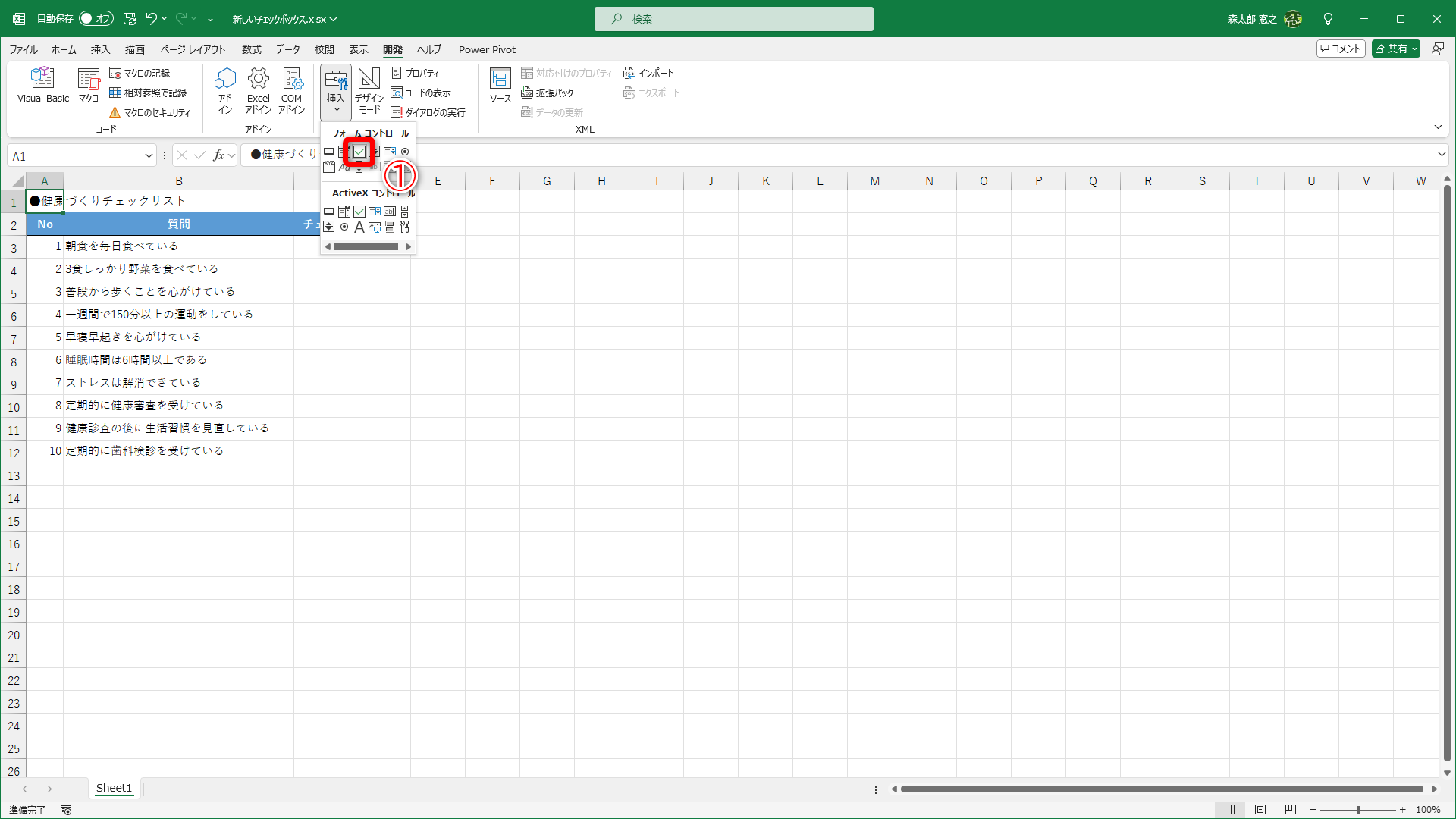This screenshot has height=819, width=1456.
Task: Switch to the データ ribbon tab
Action: coord(287,49)
